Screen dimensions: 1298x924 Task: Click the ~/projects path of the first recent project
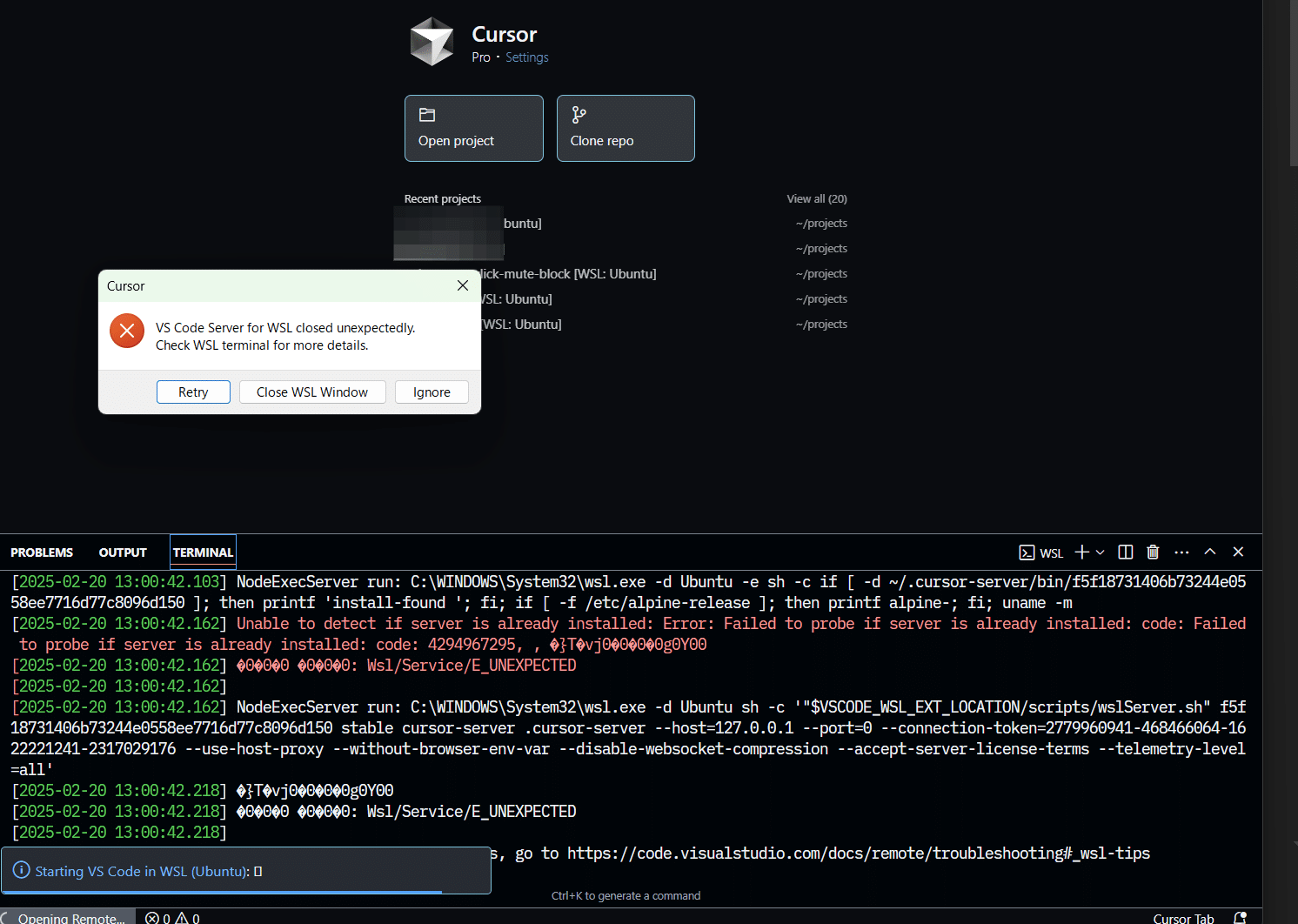[821, 224]
